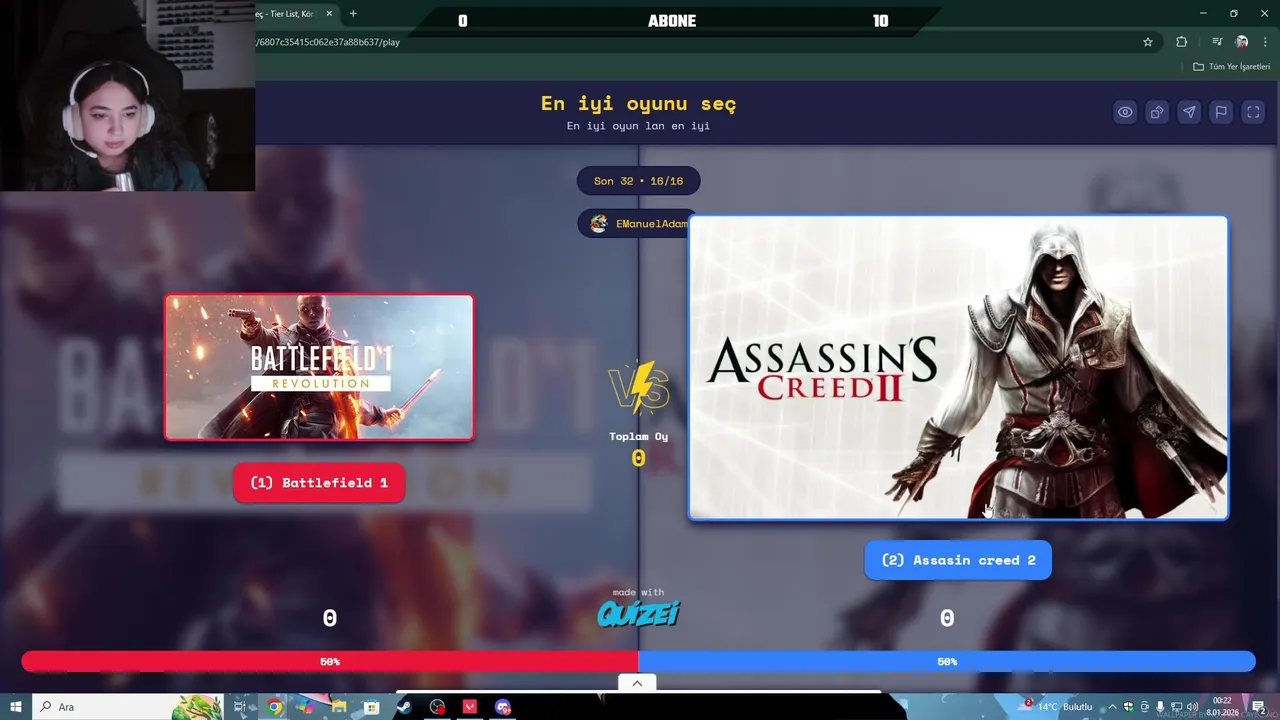
Task: Expand the bottom panel chevron arrow
Action: (x=637, y=683)
